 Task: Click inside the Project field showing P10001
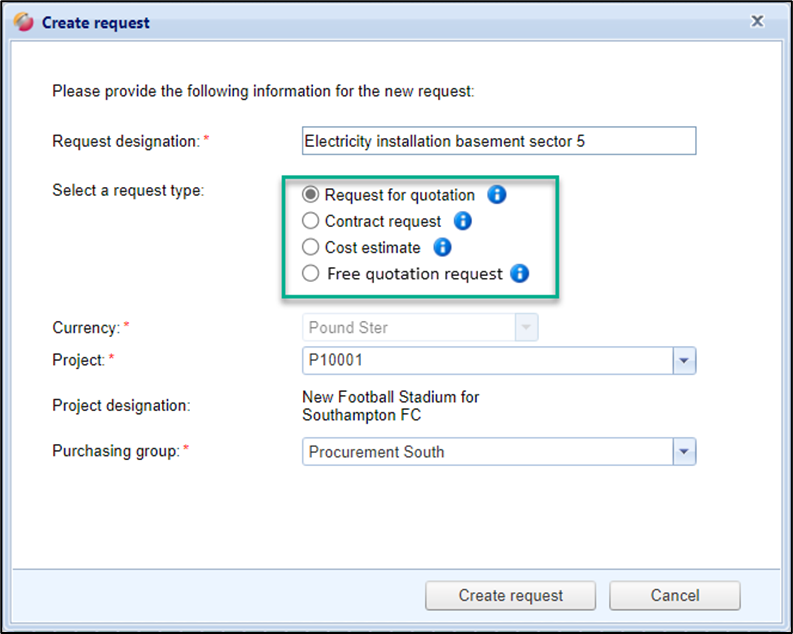point(486,360)
